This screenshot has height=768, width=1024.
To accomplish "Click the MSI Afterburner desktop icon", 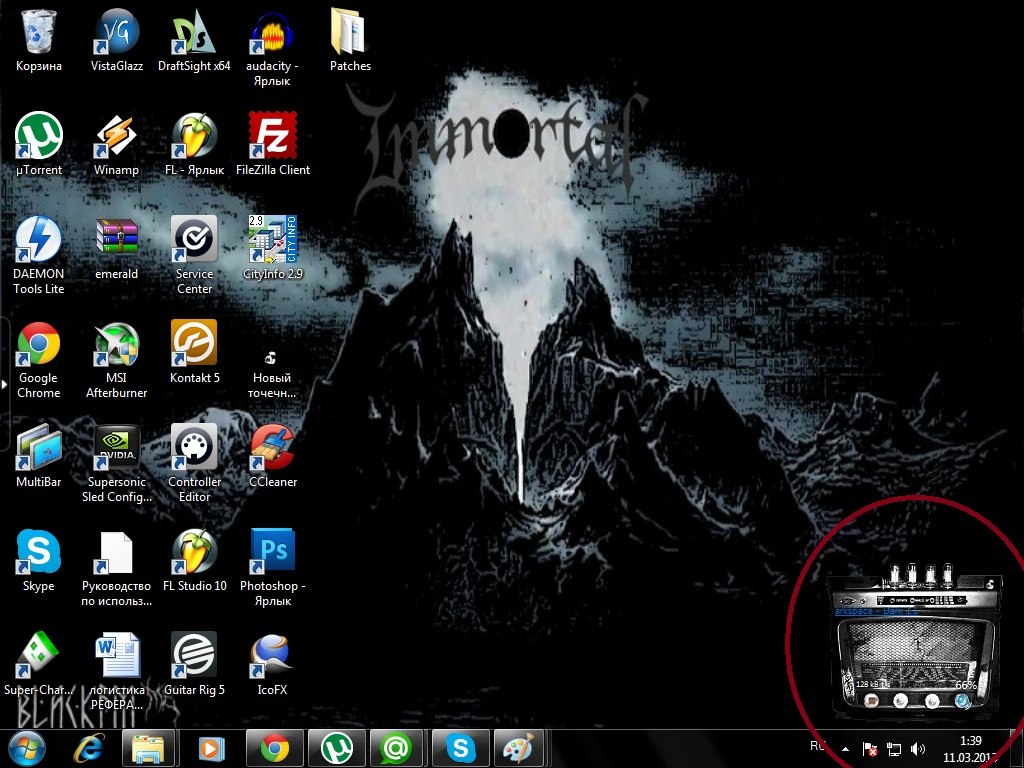I will (x=116, y=360).
